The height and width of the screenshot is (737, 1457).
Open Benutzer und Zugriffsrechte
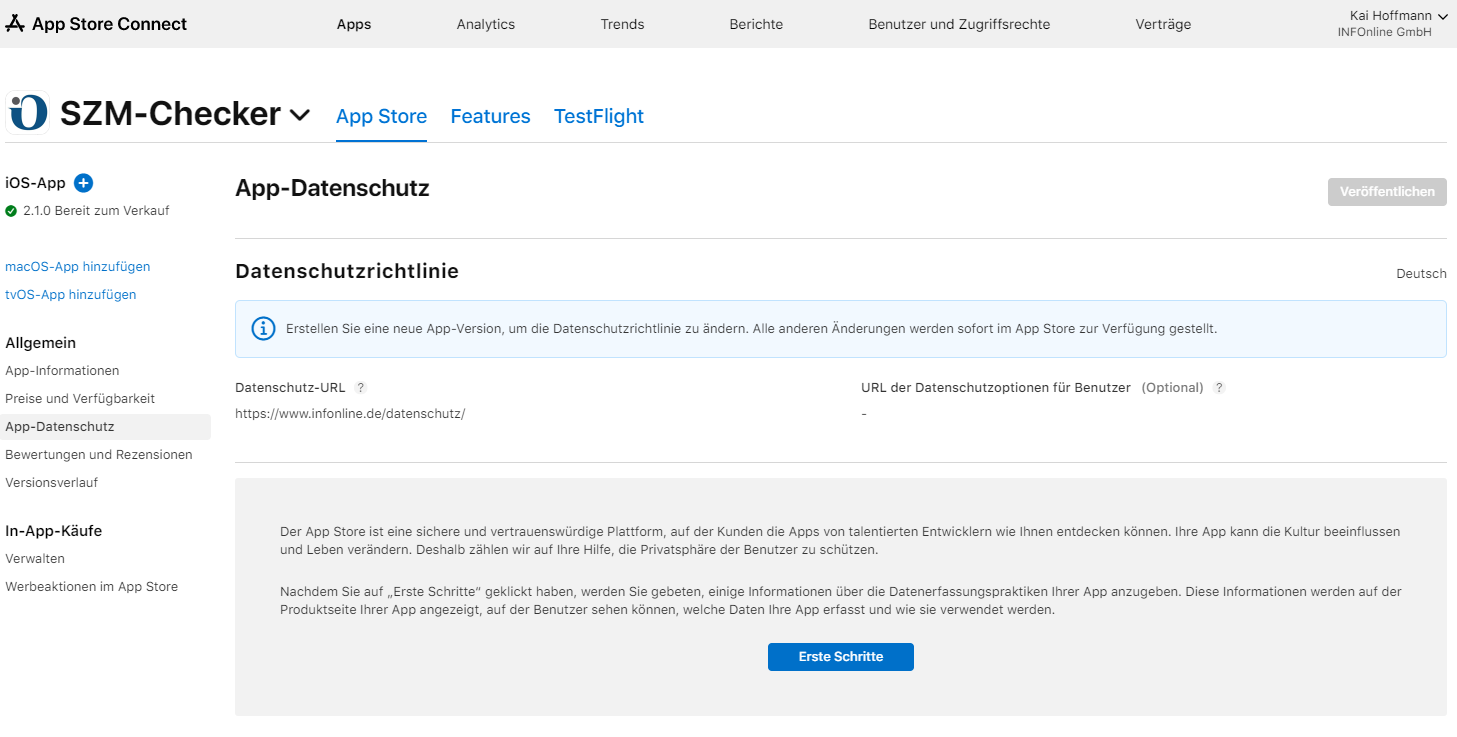[959, 24]
